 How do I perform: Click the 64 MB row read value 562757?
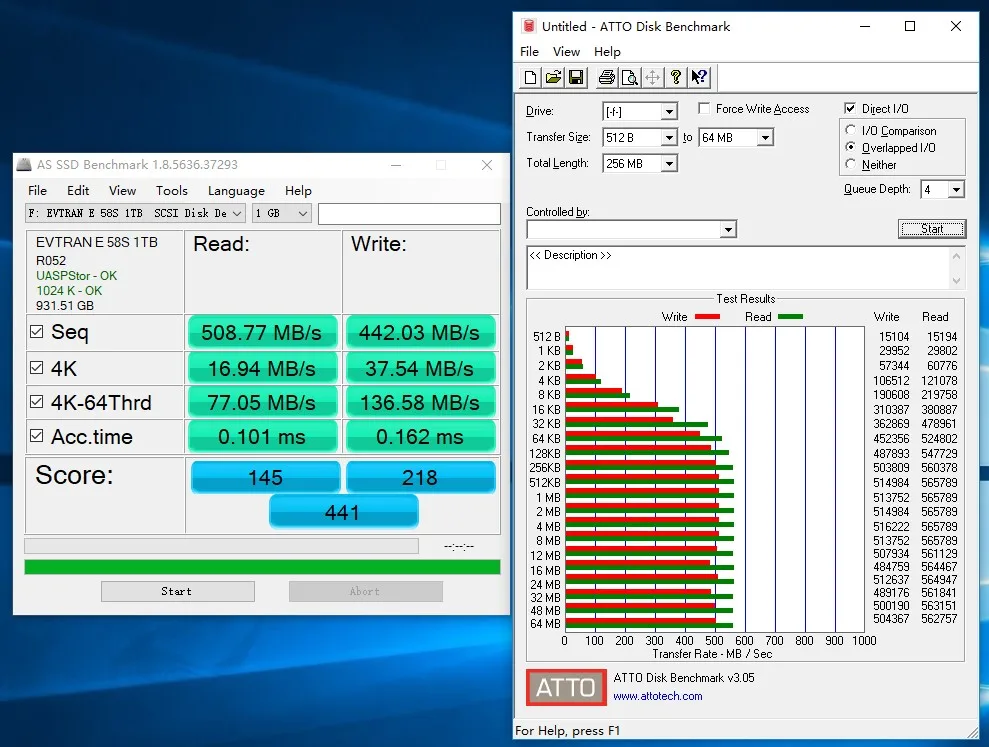click(x=939, y=619)
